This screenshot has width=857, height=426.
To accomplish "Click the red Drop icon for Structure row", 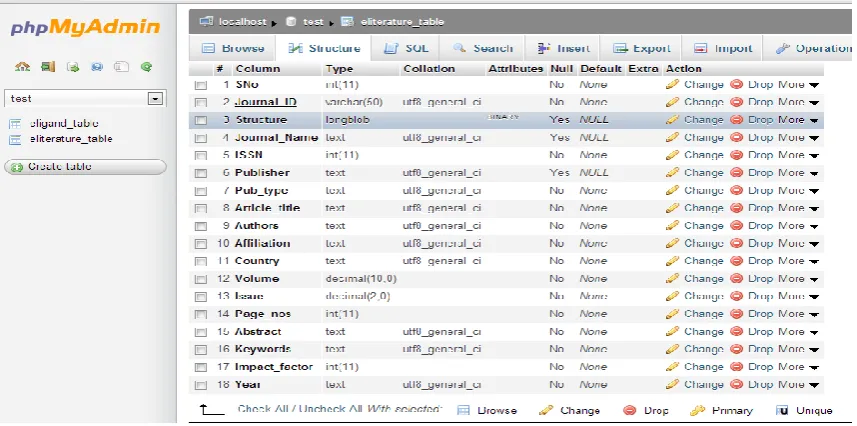I will pyautogui.click(x=737, y=120).
